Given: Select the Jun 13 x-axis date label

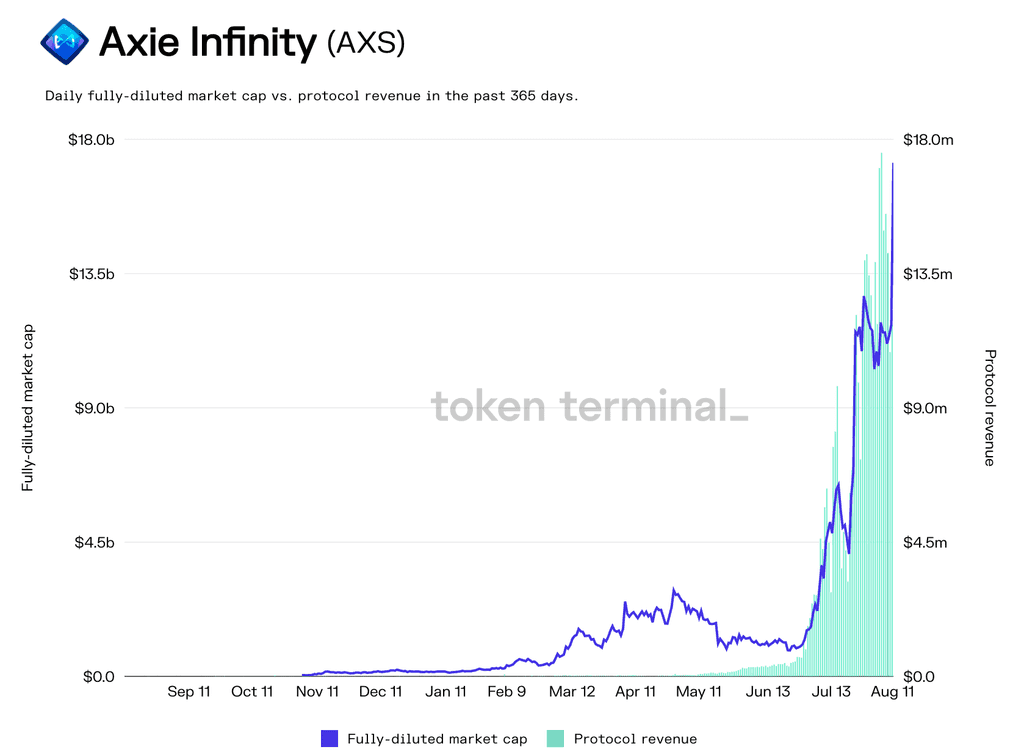Looking at the screenshot, I should pyautogui.click(x=767, y=691).
